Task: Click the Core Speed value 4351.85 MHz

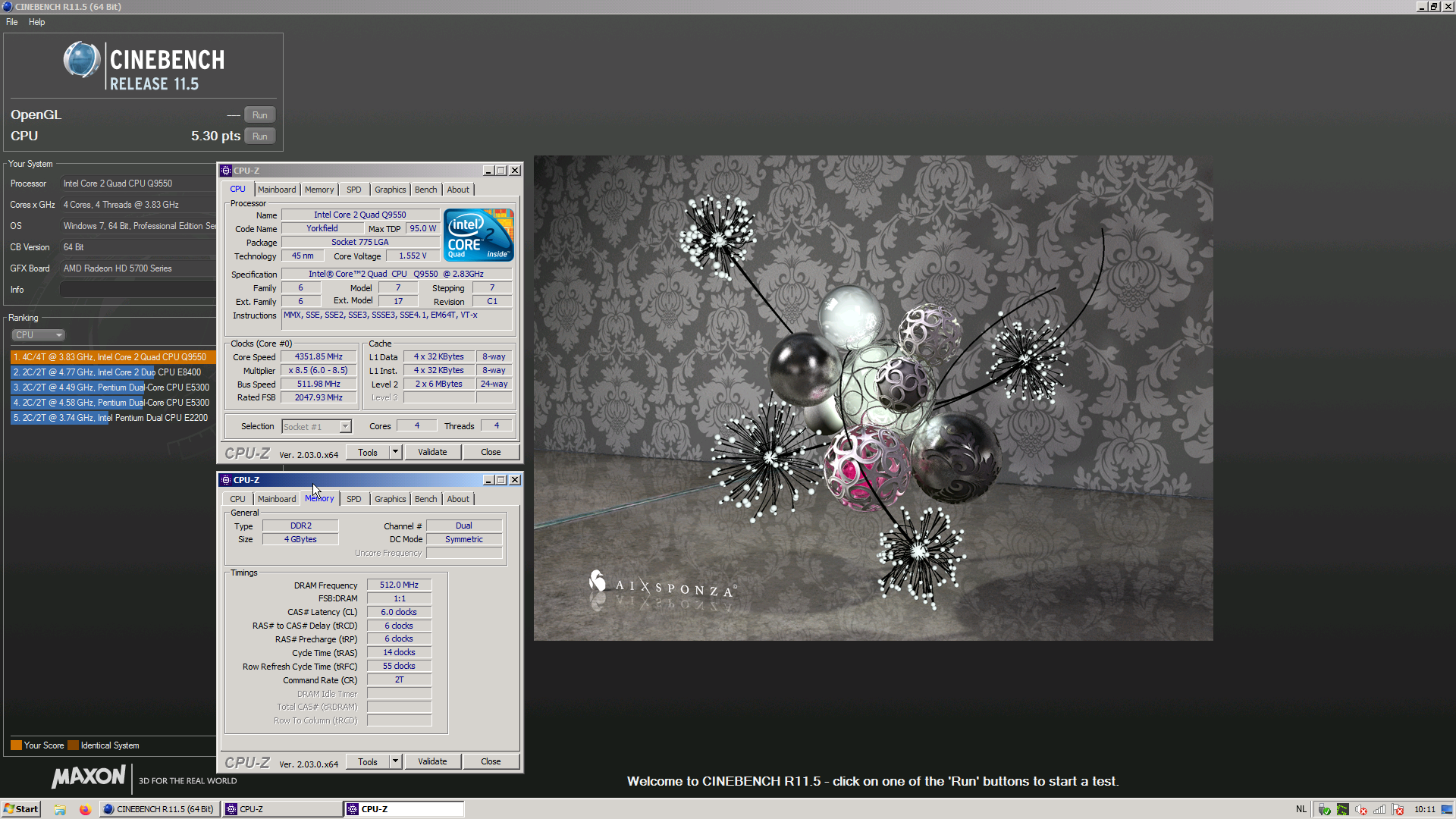Action: 318,356
